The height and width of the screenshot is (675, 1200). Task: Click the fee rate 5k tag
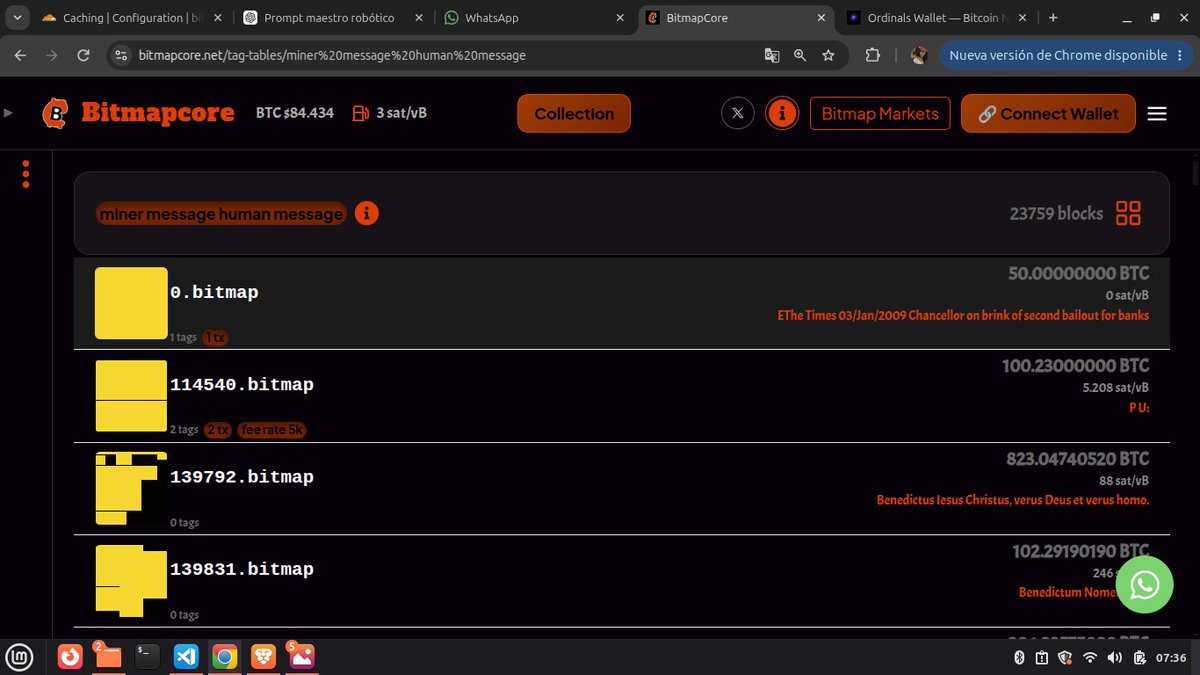pos(271,430)
